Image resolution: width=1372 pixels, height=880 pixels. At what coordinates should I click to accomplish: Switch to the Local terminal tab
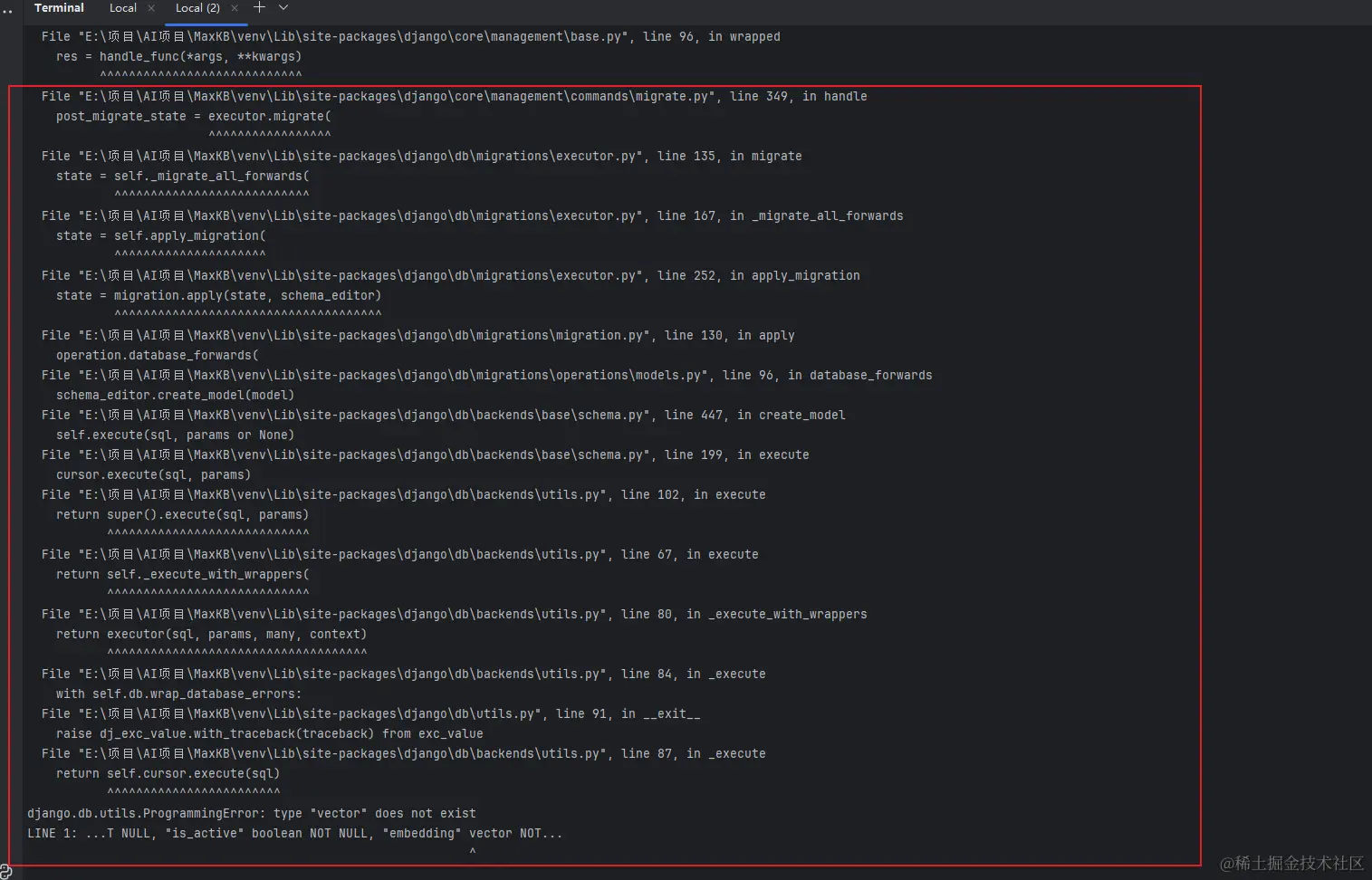point(123,8)
